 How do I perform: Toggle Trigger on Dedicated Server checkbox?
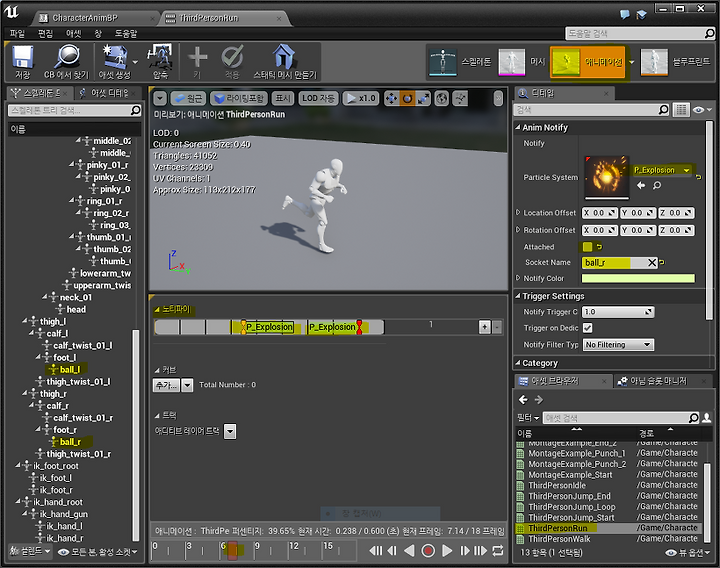[x=587, y=328]
